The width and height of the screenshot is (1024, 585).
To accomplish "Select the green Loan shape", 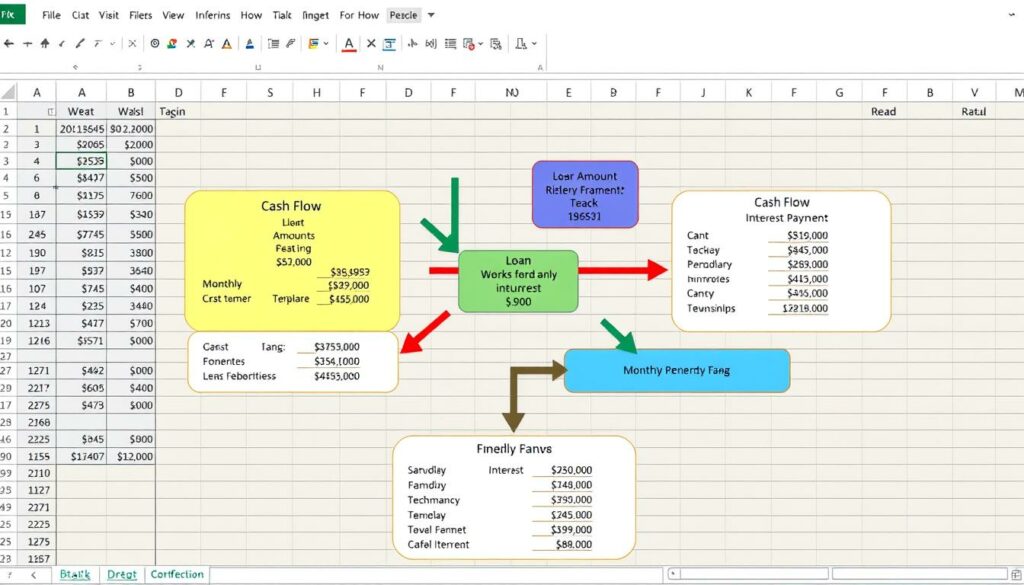I will [519, 281].
